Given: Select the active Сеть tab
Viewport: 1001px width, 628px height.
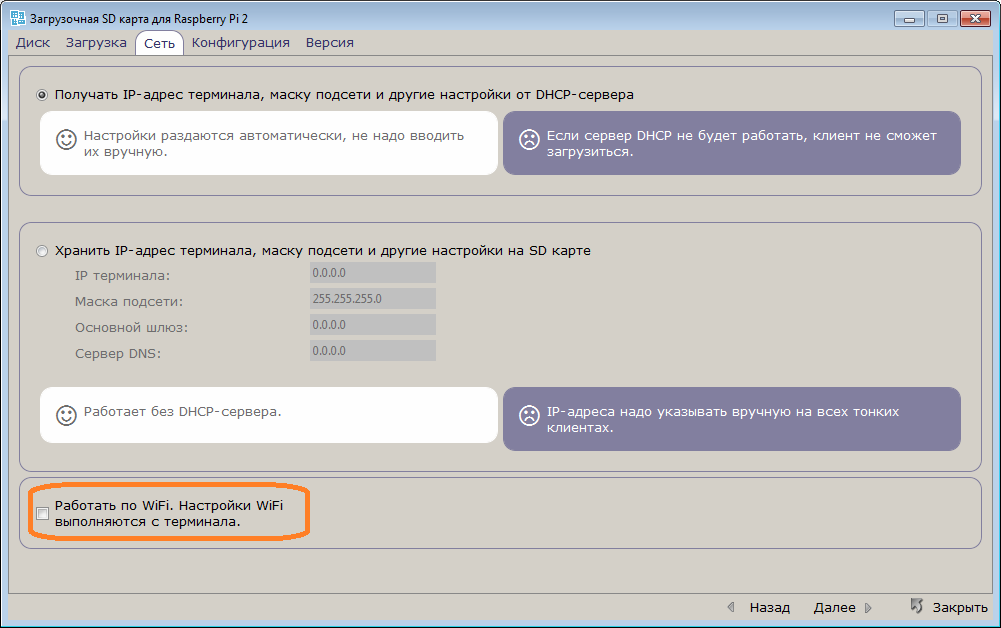Looking at the screenshot, I should coord(159,43).
